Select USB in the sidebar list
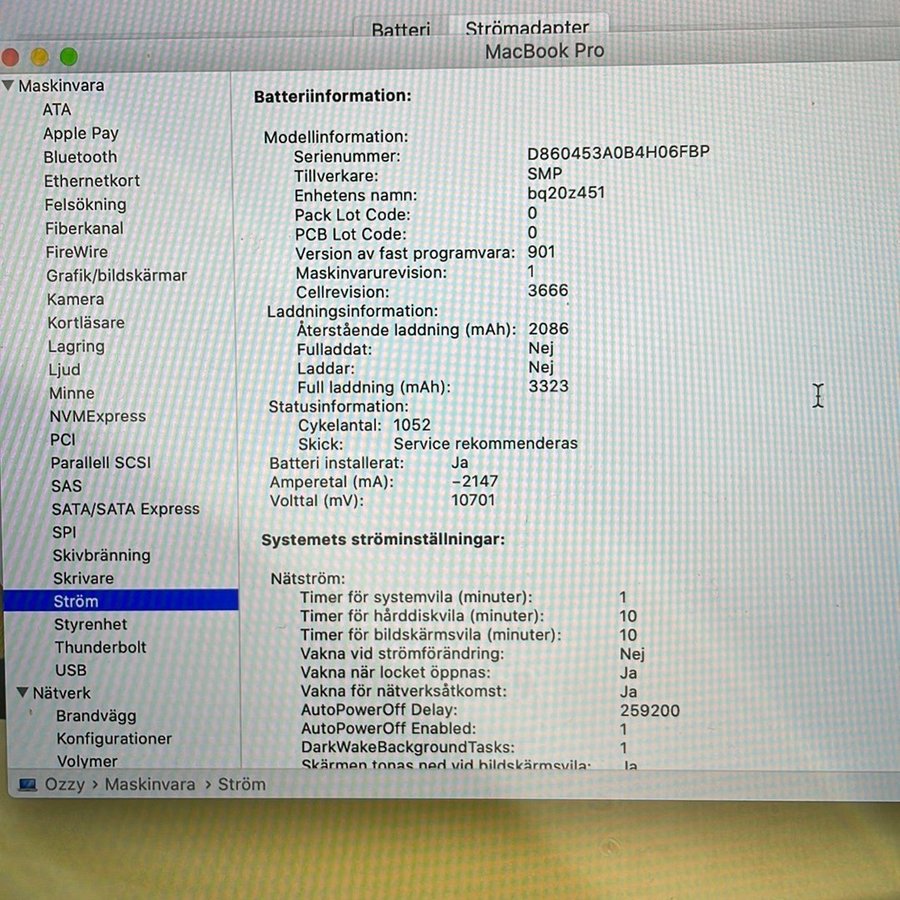The width and height of the screenshot is (900, 900). (x=70, y=670)
